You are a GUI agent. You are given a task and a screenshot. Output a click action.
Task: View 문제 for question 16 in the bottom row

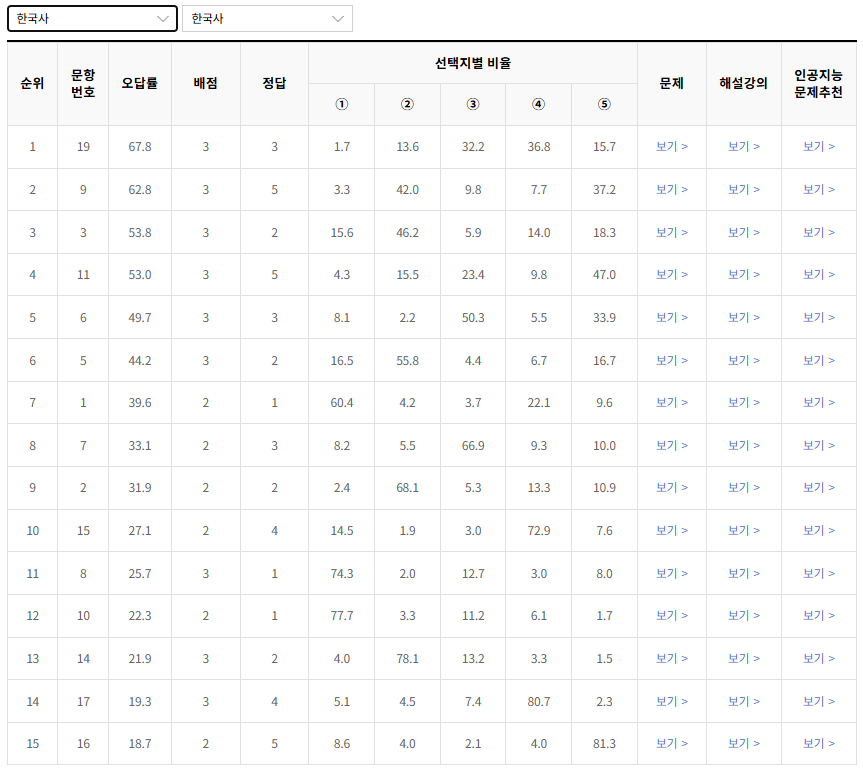pos(672,743)
